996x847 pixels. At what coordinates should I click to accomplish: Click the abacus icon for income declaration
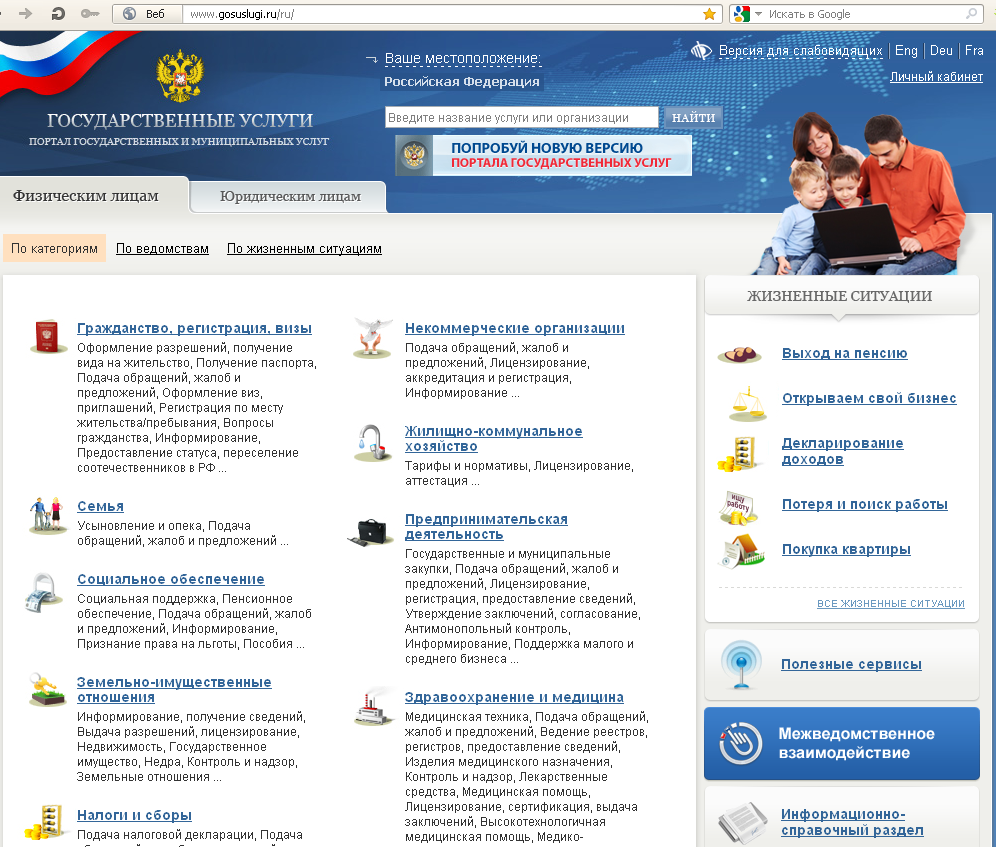[x=738, y=454]
